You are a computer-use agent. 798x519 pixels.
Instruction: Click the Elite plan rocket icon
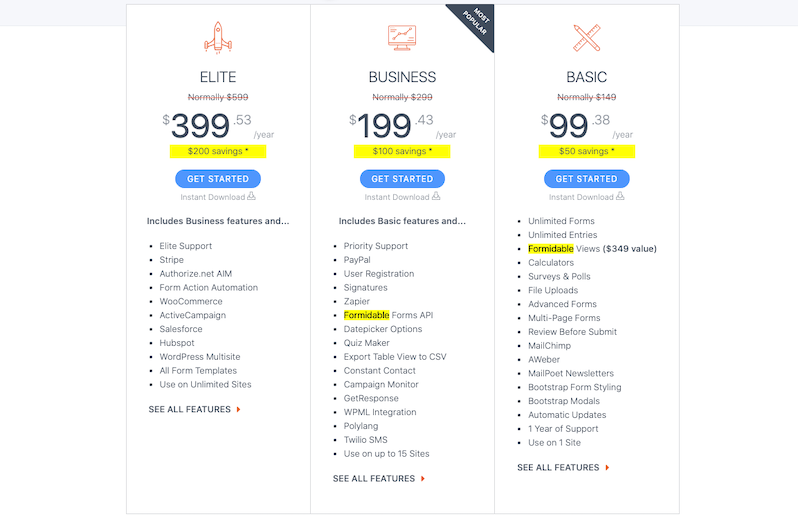[218, 38]
